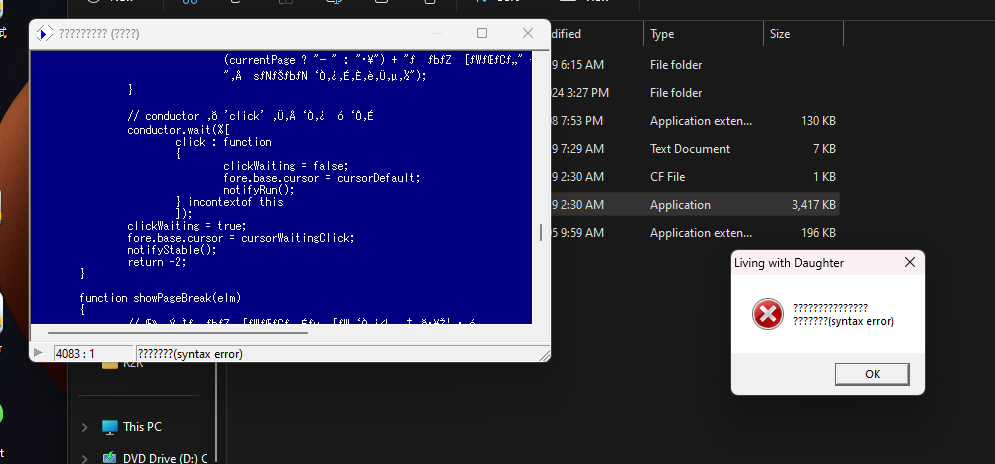Maximize the script editor window

coord(482,33)
